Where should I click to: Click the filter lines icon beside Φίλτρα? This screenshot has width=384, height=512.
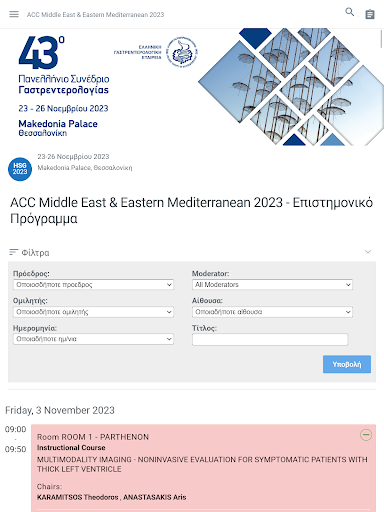click(13, 252)
